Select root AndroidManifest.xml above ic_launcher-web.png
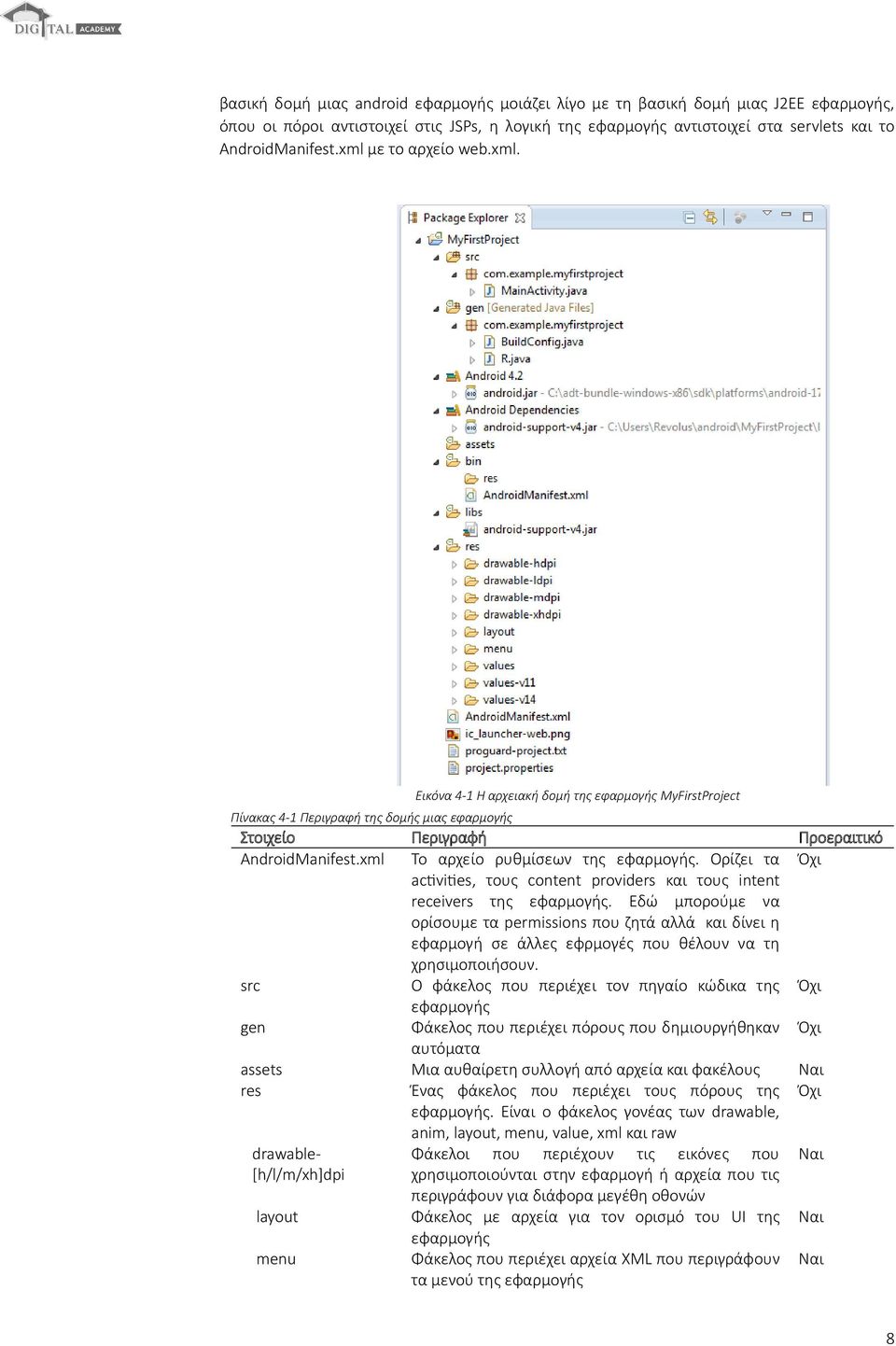 (x=508, y=717)
